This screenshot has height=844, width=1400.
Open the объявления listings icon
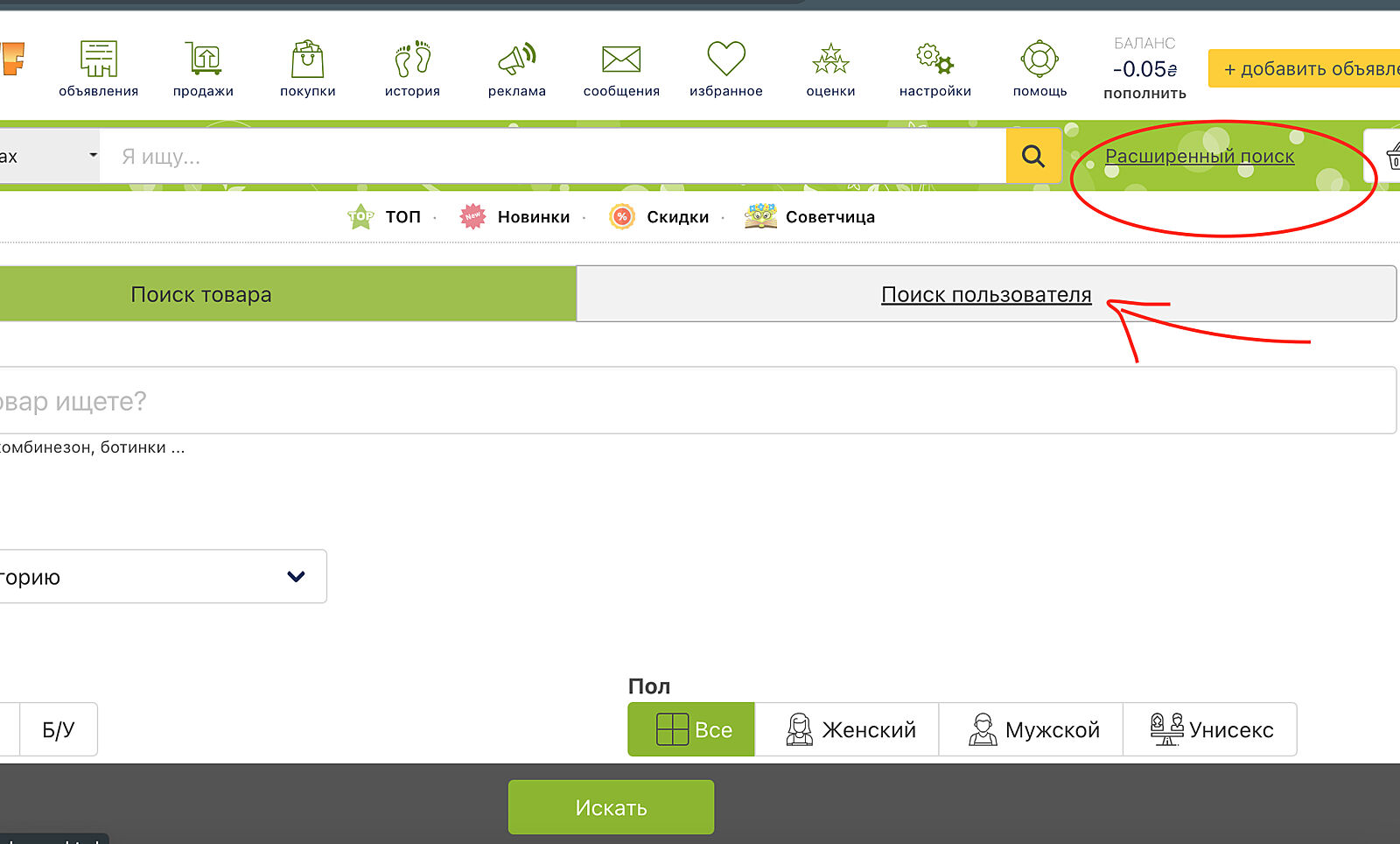pyautogui.click(x=98, y=60)
